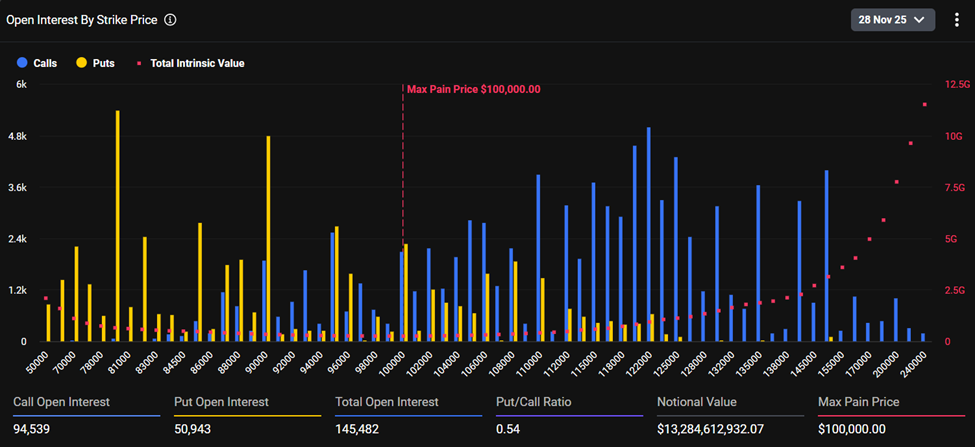Image resolution: width=975 pixels, height=447 pixels.
Task: Click the blue Calls legend dot
Action: [22, 63]
